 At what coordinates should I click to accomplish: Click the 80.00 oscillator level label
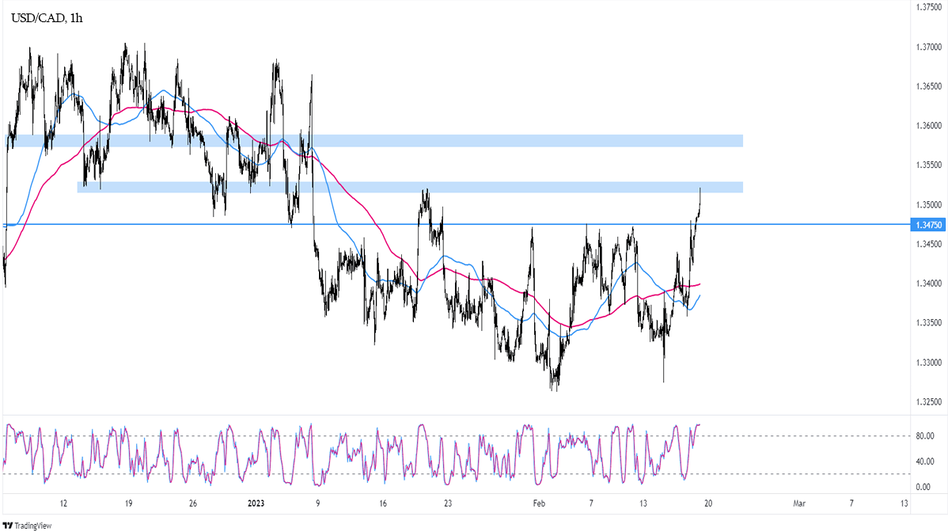(926, 436)
